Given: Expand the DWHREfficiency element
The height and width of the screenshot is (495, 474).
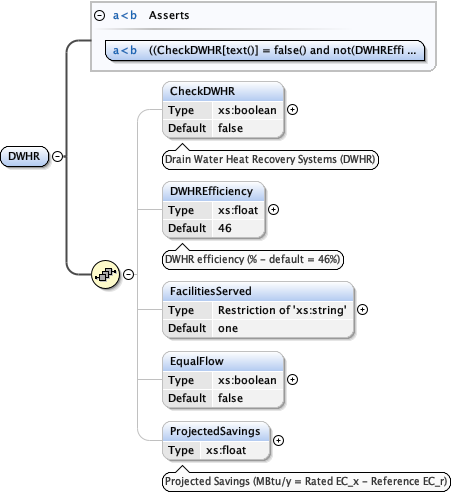Looking at the screenshot, I should coord(273,210).
